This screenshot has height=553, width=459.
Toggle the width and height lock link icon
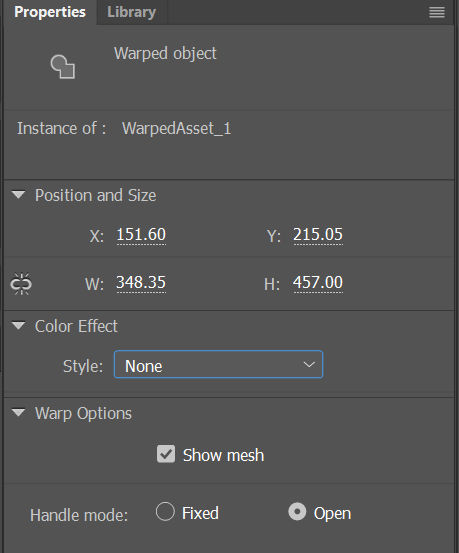pyautogui.click(x=21, y=283)
